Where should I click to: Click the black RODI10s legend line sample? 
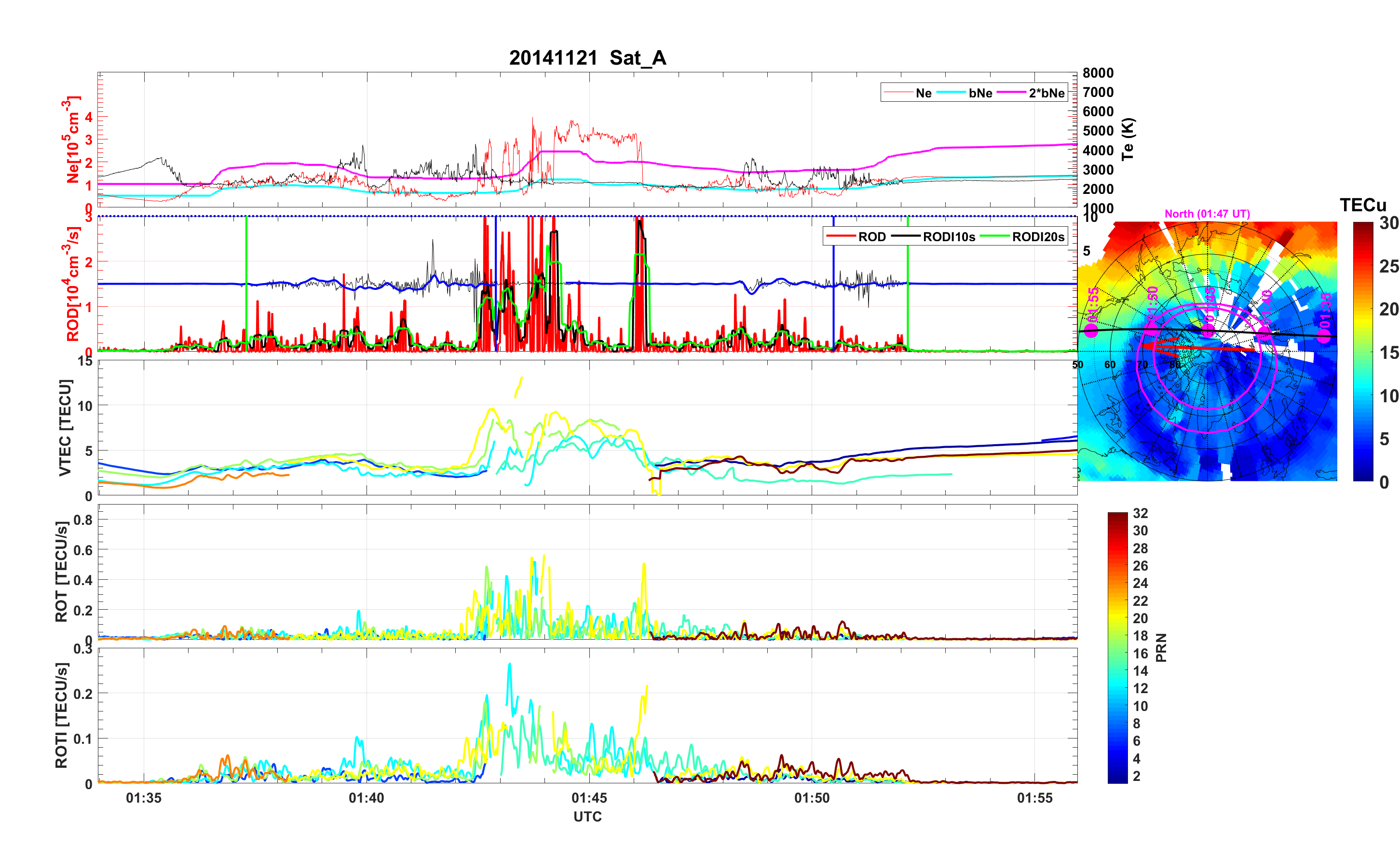pos(905,236)
